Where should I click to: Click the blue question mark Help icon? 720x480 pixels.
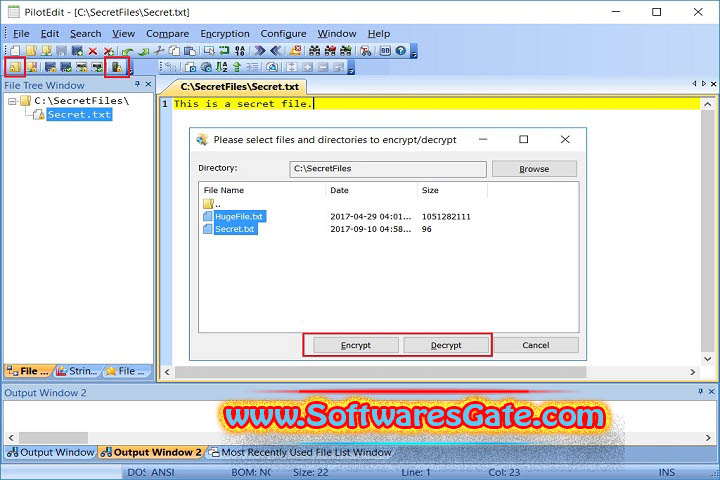(x=401, y=51)
